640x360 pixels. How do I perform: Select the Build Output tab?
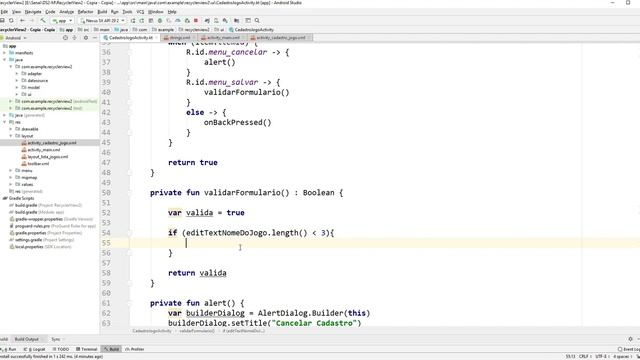27,339
